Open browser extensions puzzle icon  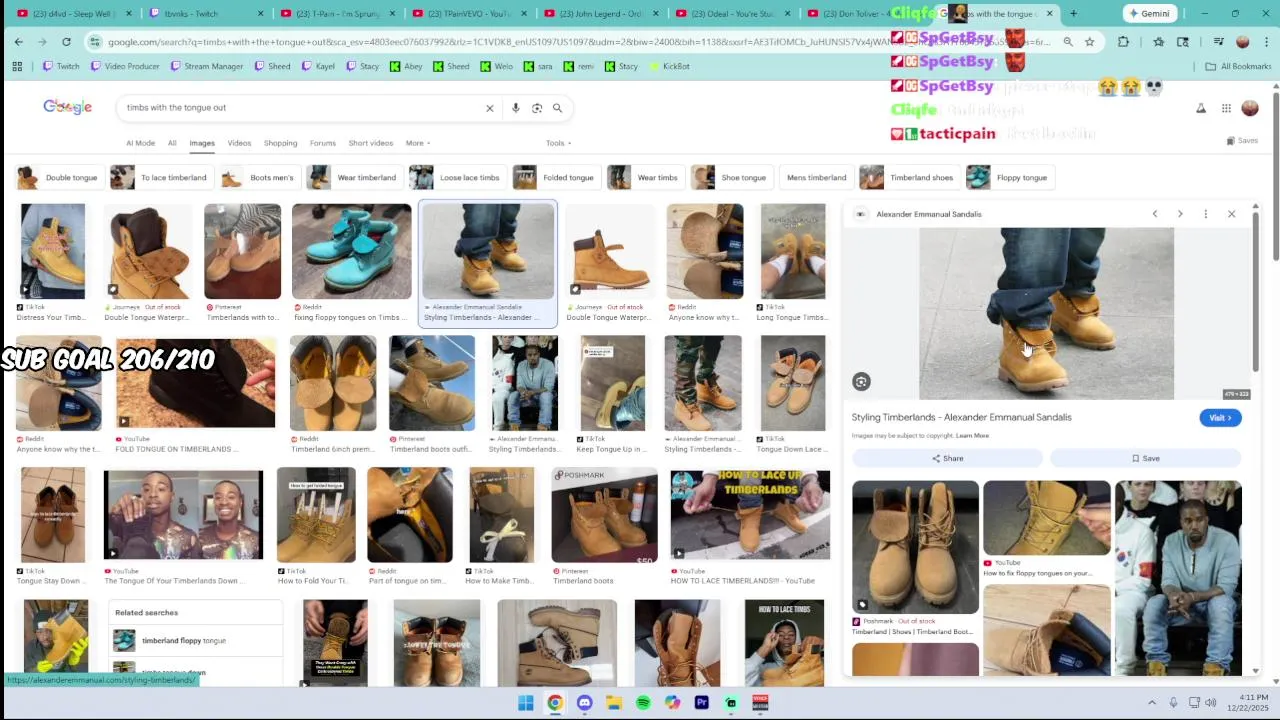(1123, 42)
